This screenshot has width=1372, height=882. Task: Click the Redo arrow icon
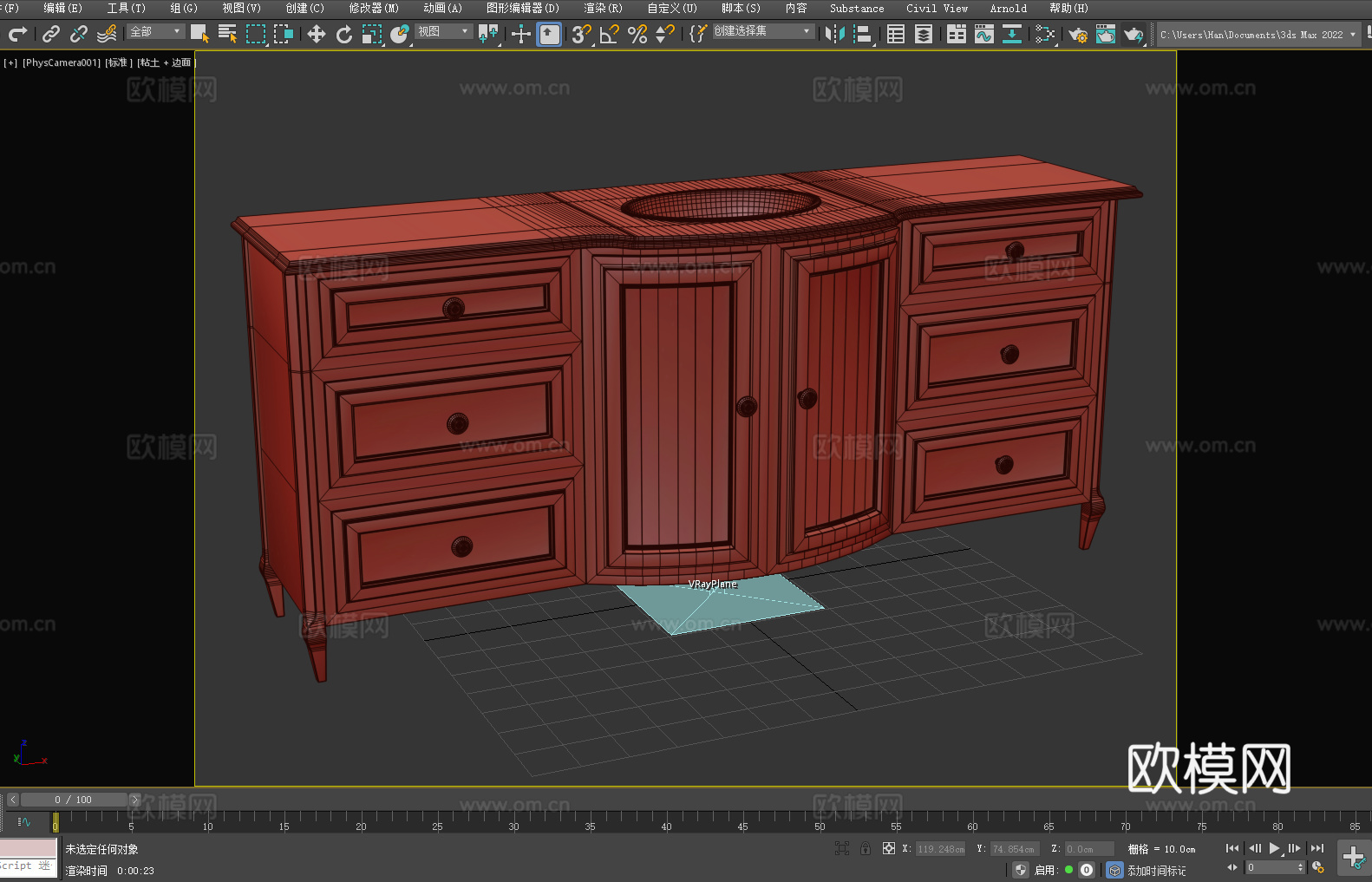click(x=17, y=34)
